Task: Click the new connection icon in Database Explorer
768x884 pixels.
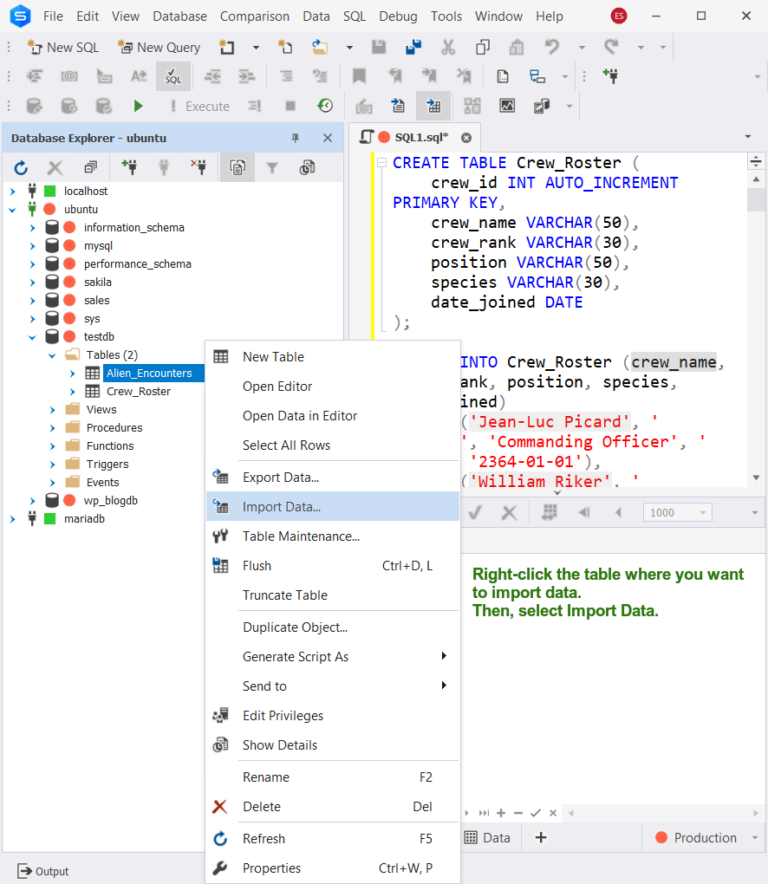Action: point(129,167)
